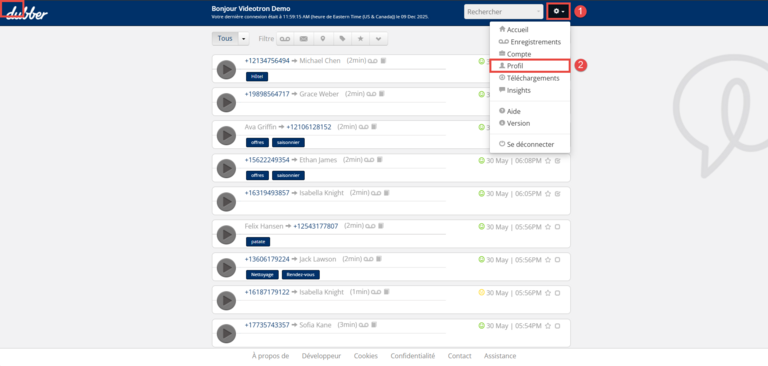Star the Ethan James recording
The image size is (768, 366).
point(548,160)
